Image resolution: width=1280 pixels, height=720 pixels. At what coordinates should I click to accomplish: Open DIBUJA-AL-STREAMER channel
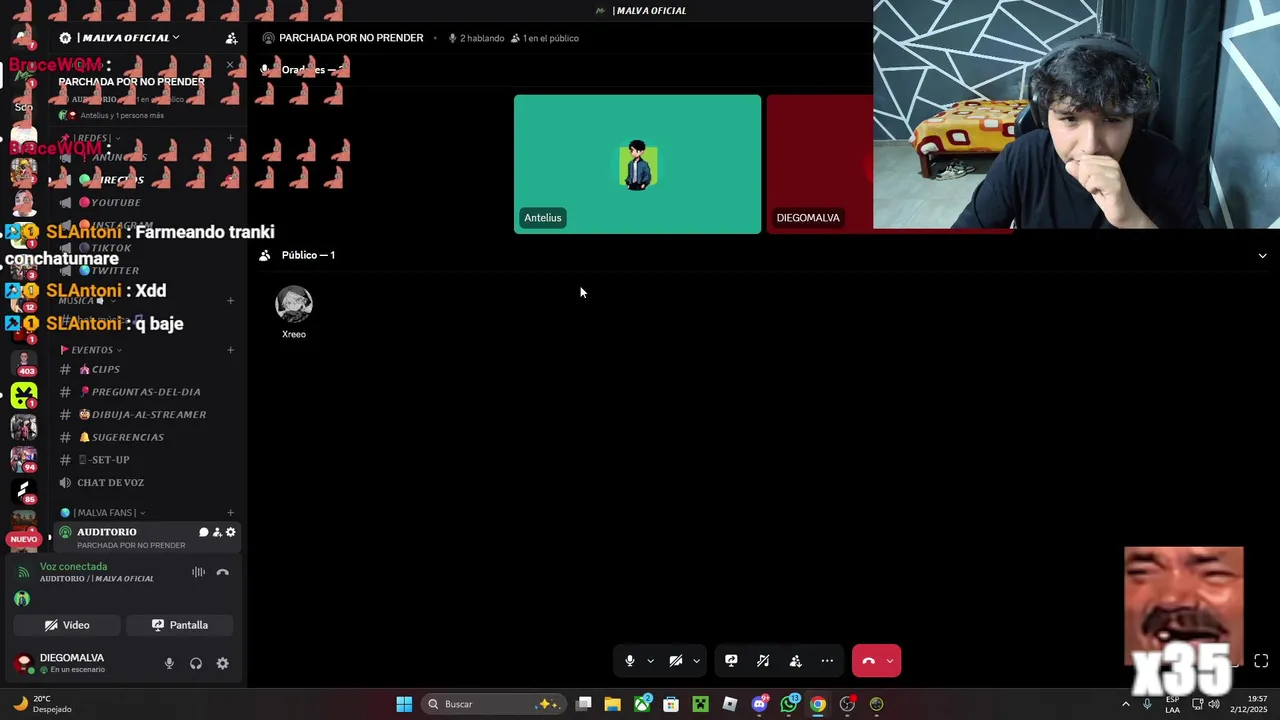147,415
